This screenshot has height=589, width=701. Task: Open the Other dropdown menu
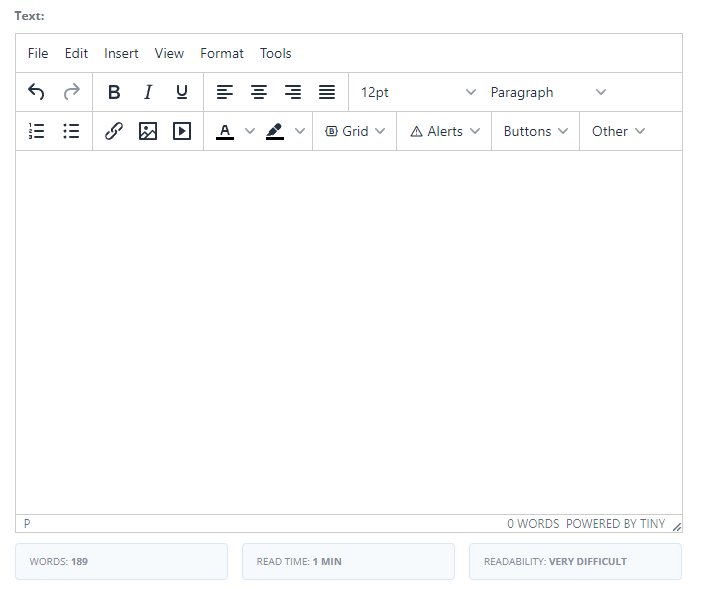[x=619, y=131]
